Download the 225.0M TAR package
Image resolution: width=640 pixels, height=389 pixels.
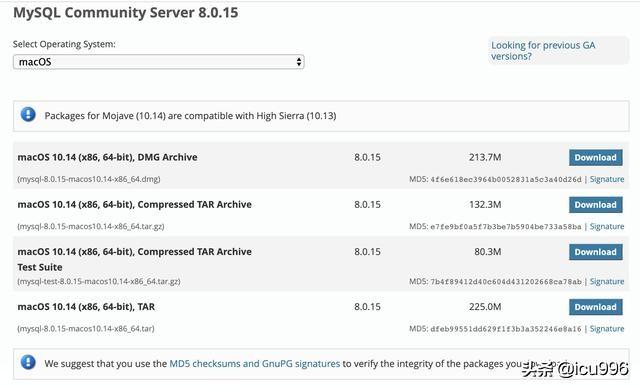click(x=596, y=307)
